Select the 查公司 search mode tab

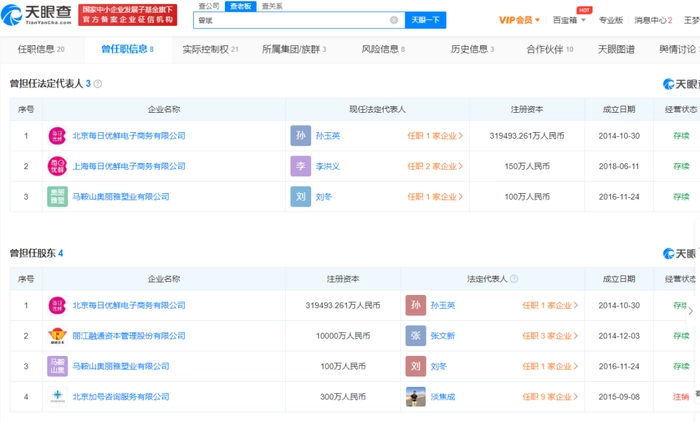click(209, 6)
